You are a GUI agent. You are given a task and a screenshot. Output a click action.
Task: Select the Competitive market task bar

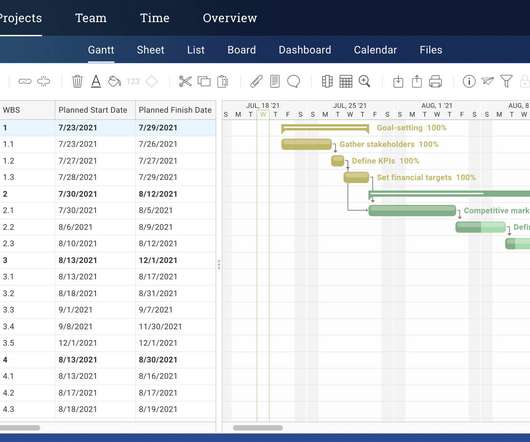[x=412, y=211]
